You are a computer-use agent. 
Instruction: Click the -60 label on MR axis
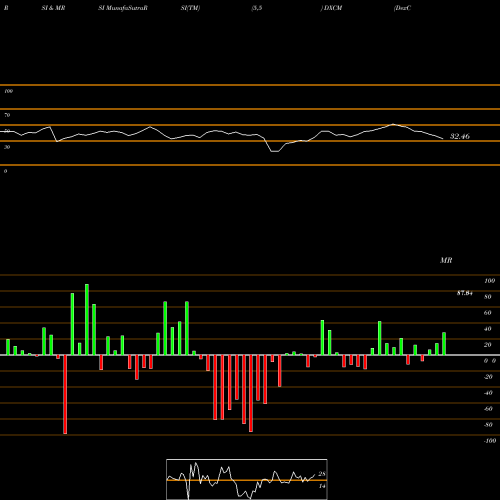pos(488,409)
